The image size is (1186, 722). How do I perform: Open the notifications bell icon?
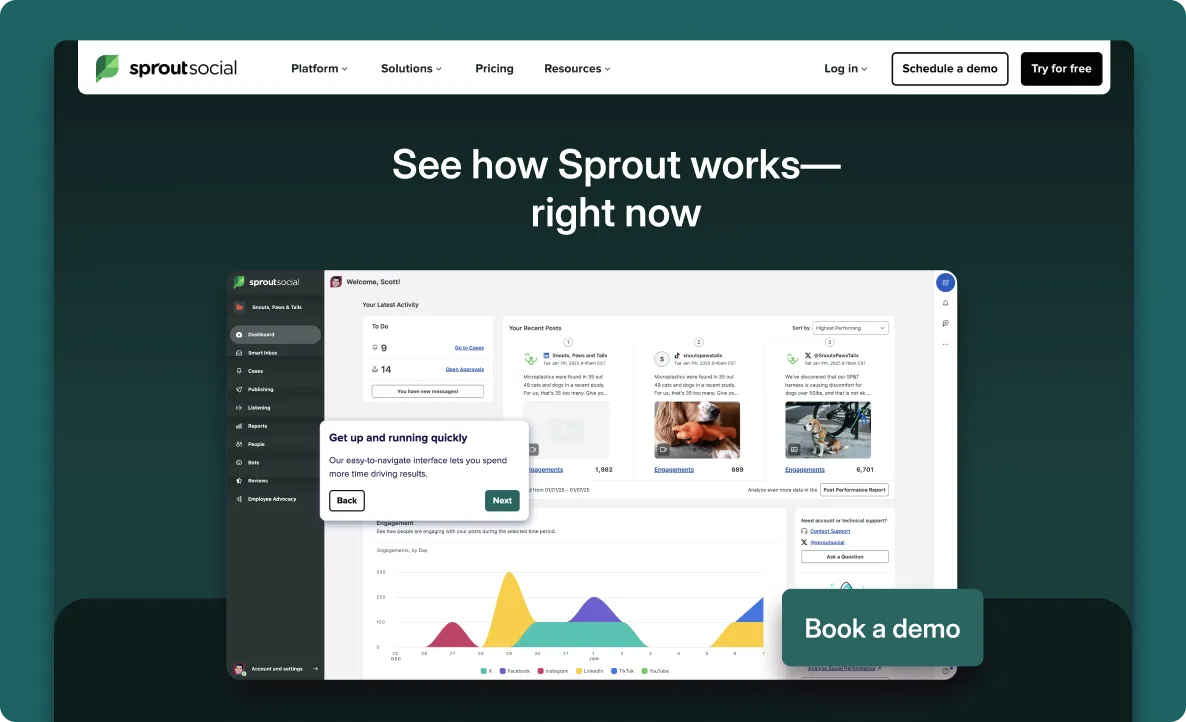pyautogui.click(x=944, y=302)
